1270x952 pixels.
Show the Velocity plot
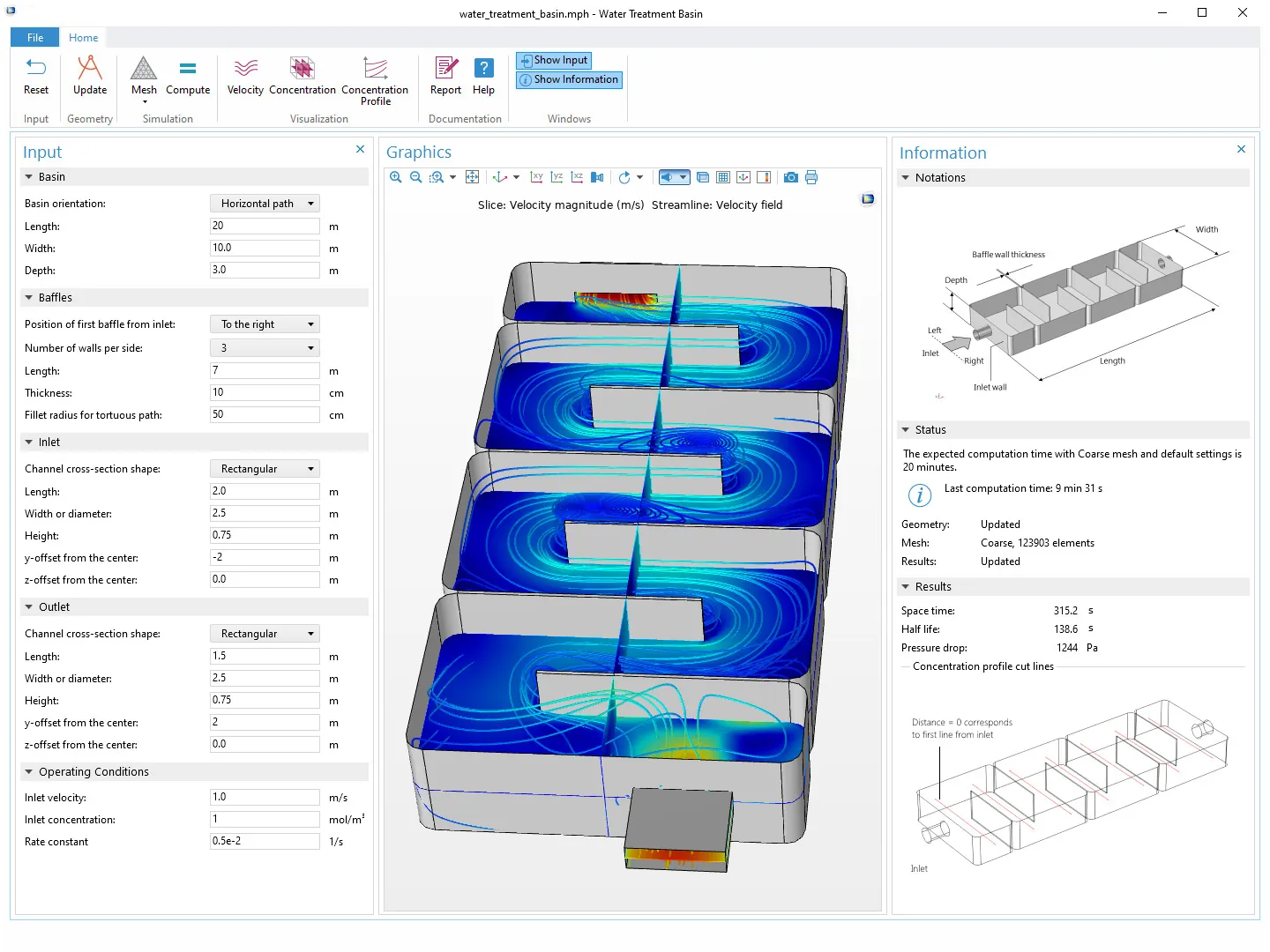click(x=245, y=76)
